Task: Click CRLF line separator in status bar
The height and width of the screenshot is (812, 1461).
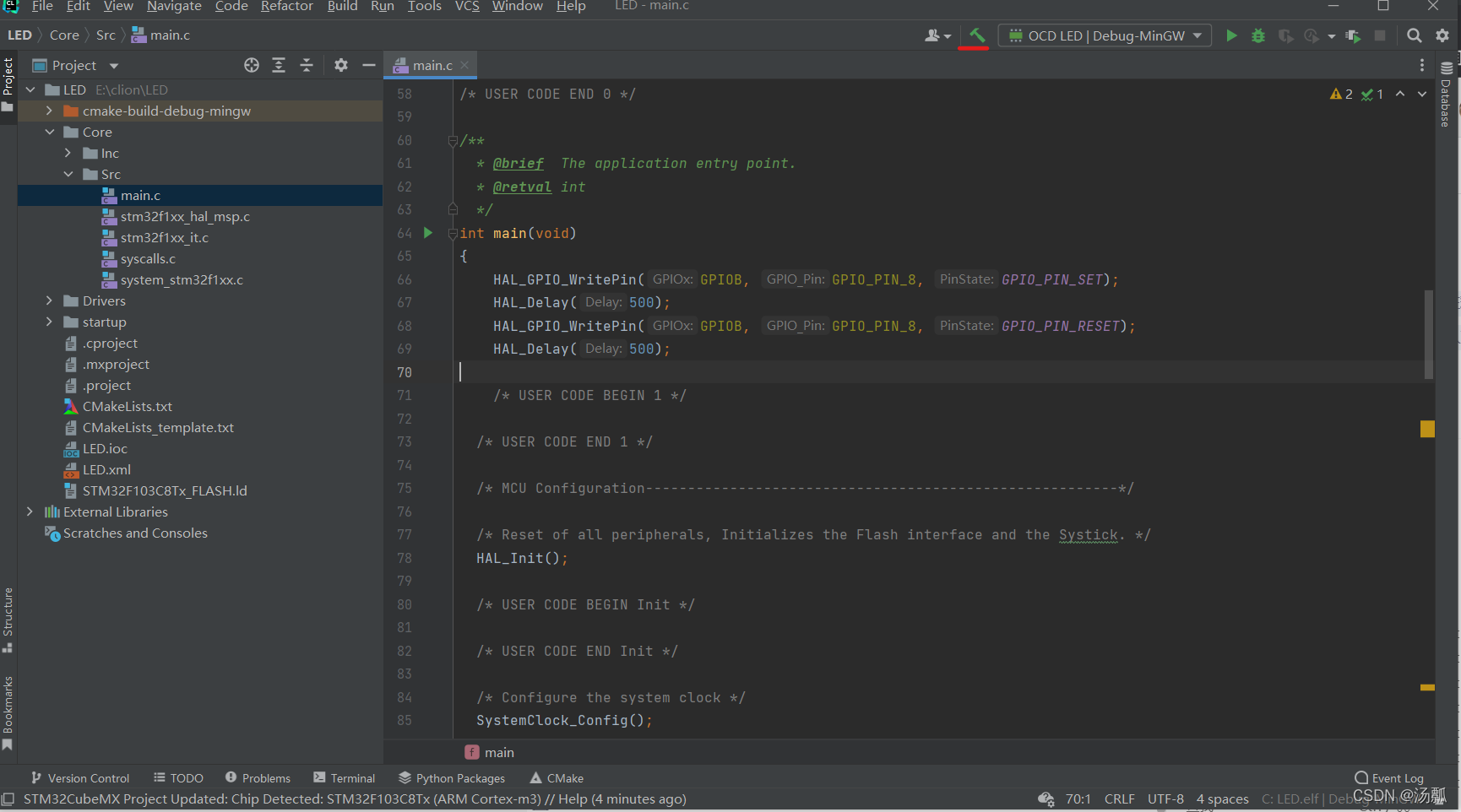Action: tap(1119, 798)
